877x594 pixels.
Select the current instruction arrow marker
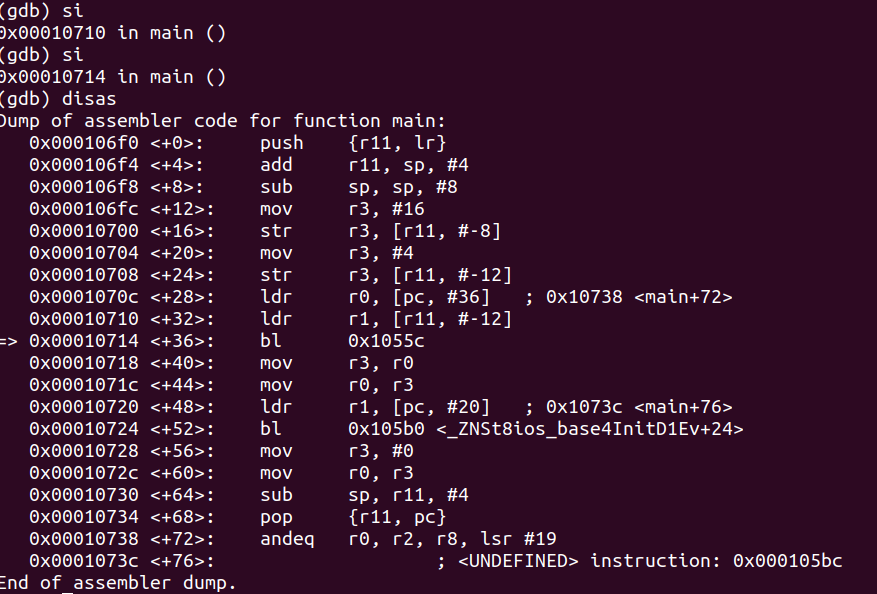pos(8,341)
